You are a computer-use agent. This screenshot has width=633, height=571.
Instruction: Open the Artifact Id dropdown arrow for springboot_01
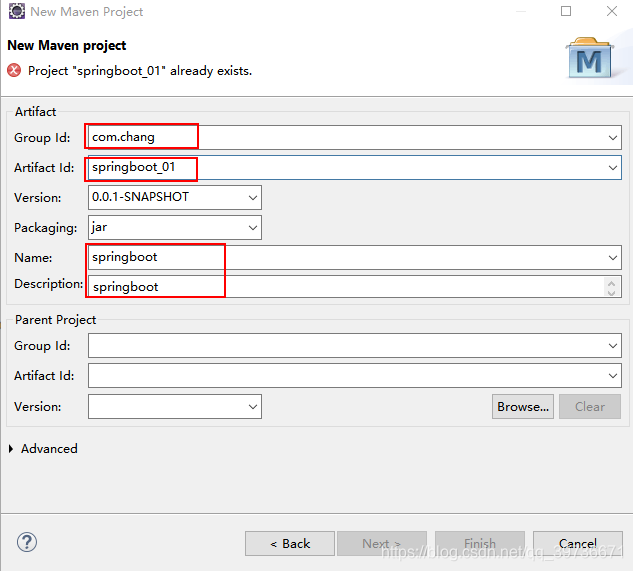pyautogui.click(x=612, y=168)
